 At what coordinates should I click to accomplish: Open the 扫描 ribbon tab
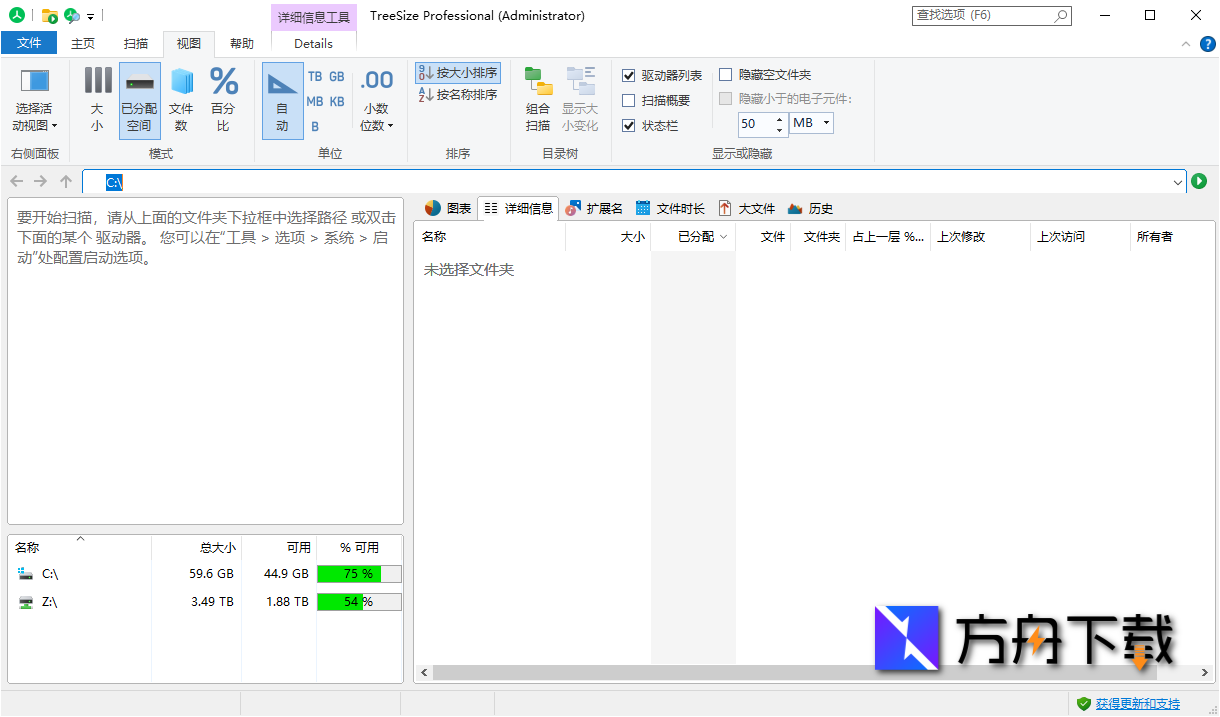pos(136,43)
